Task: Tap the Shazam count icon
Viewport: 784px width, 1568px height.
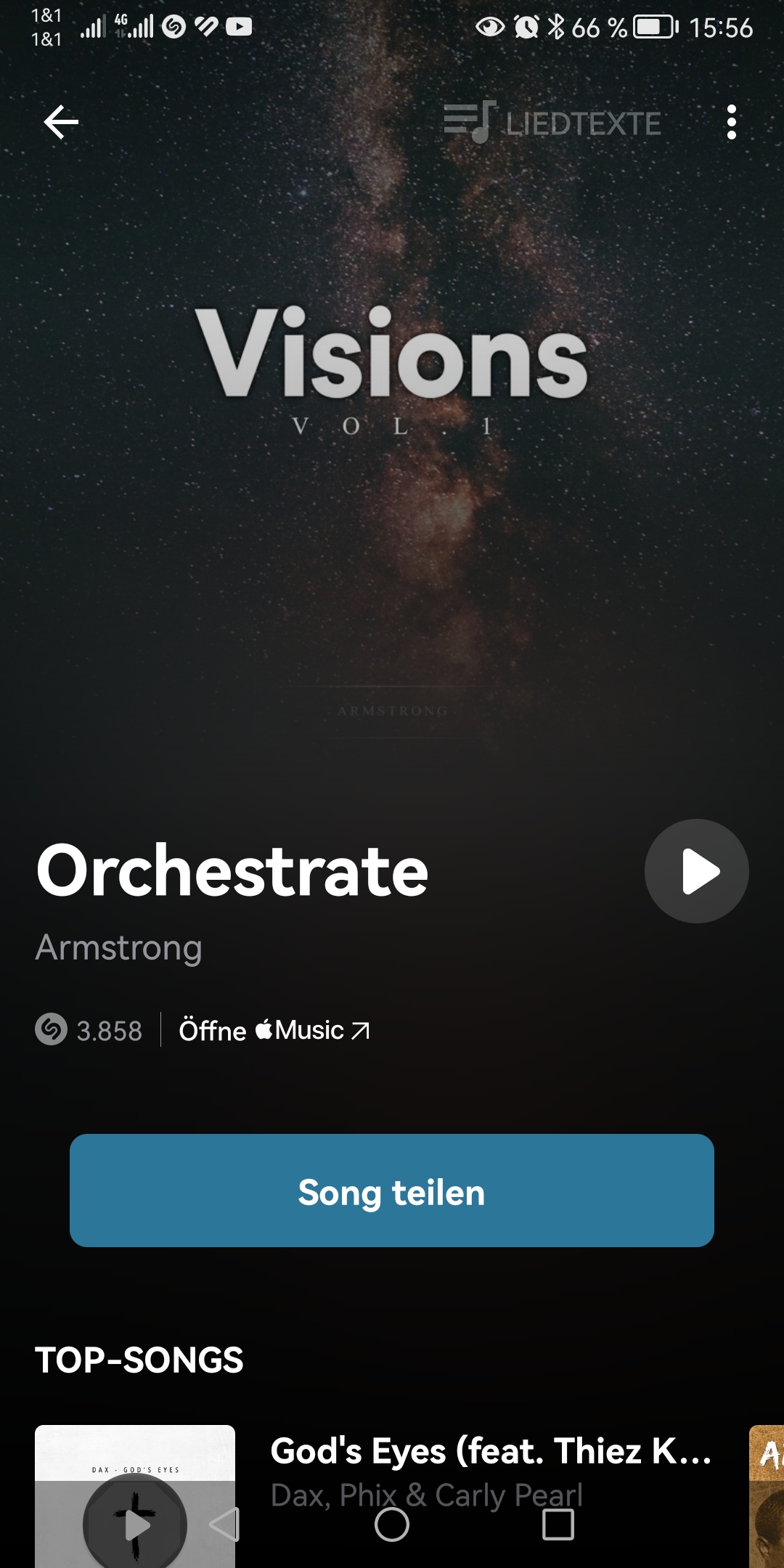Action: tap(51, 1029)
